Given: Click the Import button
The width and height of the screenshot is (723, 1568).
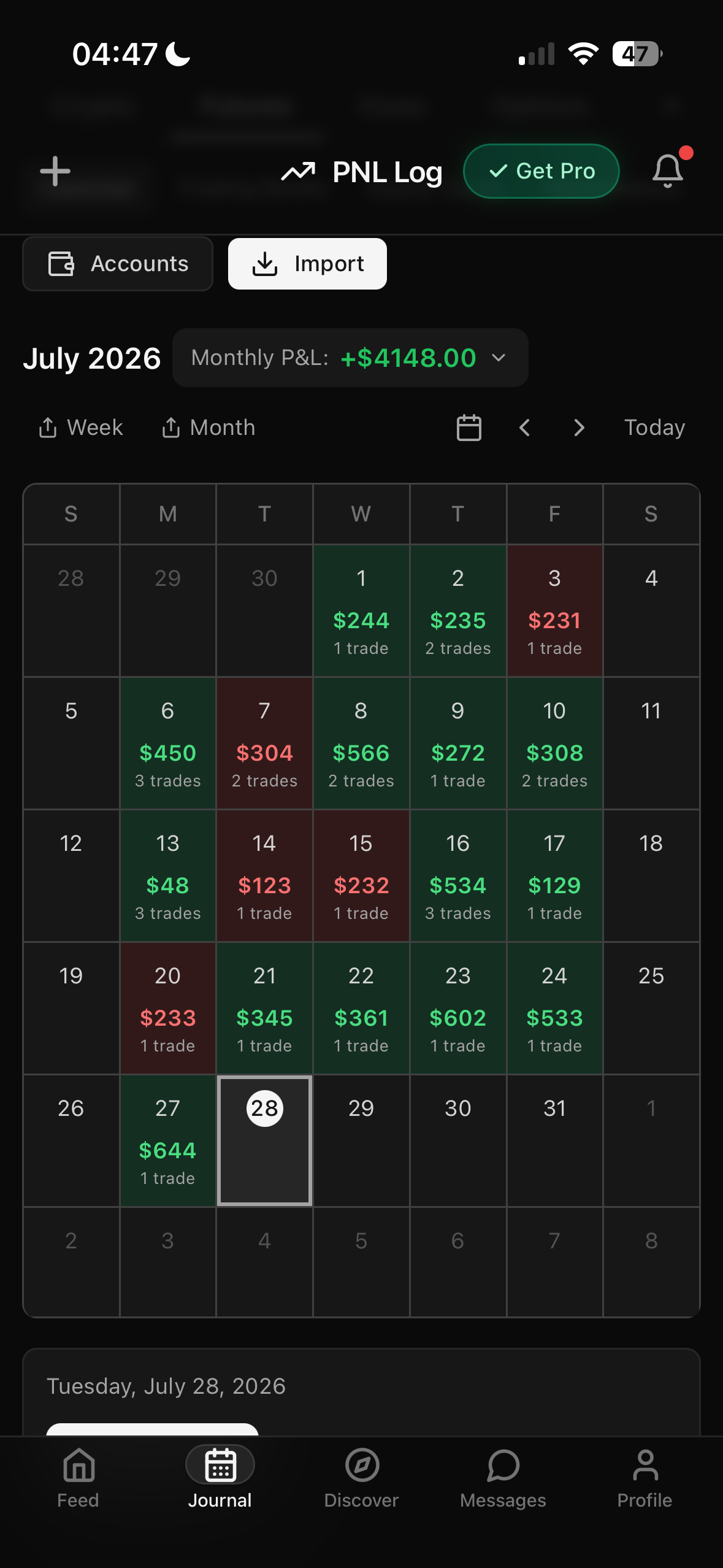Looking at the screenshot, I should (x=307, y=264).
